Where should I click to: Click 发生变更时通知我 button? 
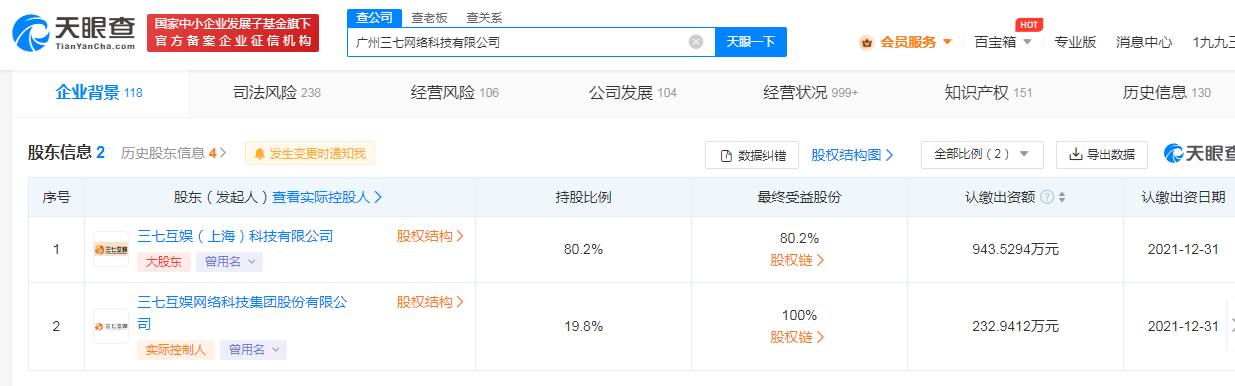(310, 154)
